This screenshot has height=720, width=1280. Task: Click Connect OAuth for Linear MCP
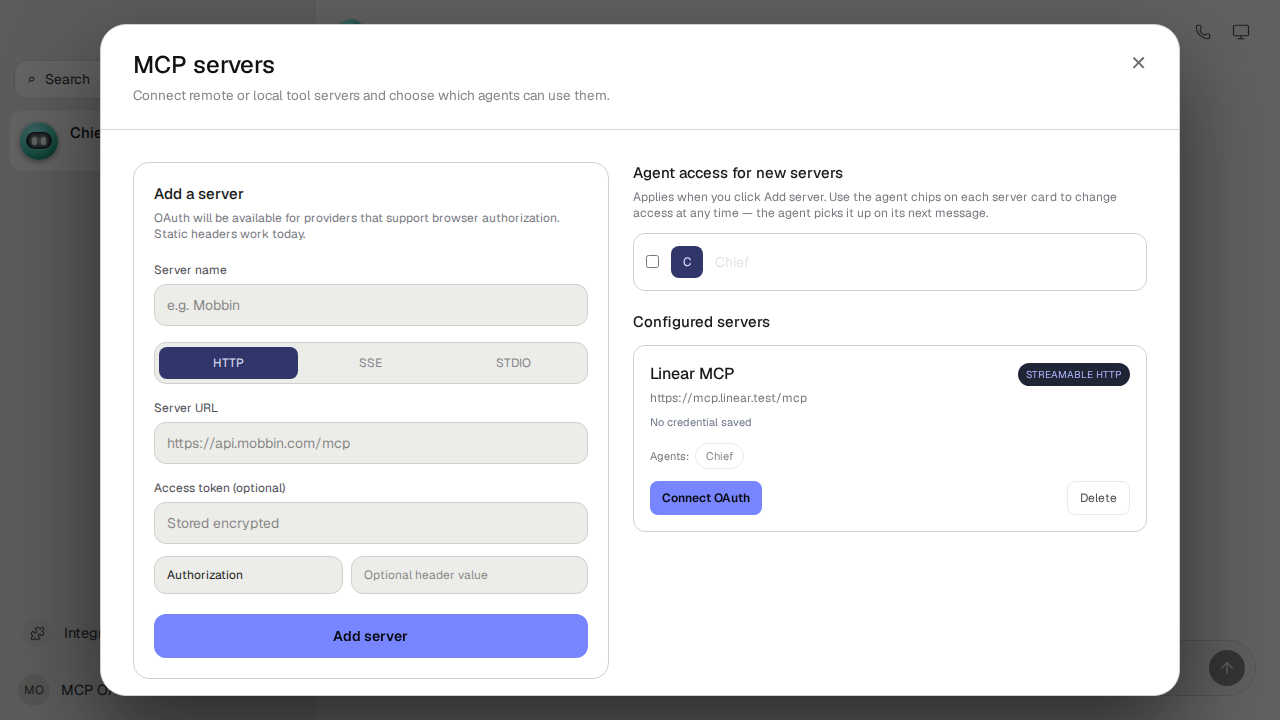(706, 498)
